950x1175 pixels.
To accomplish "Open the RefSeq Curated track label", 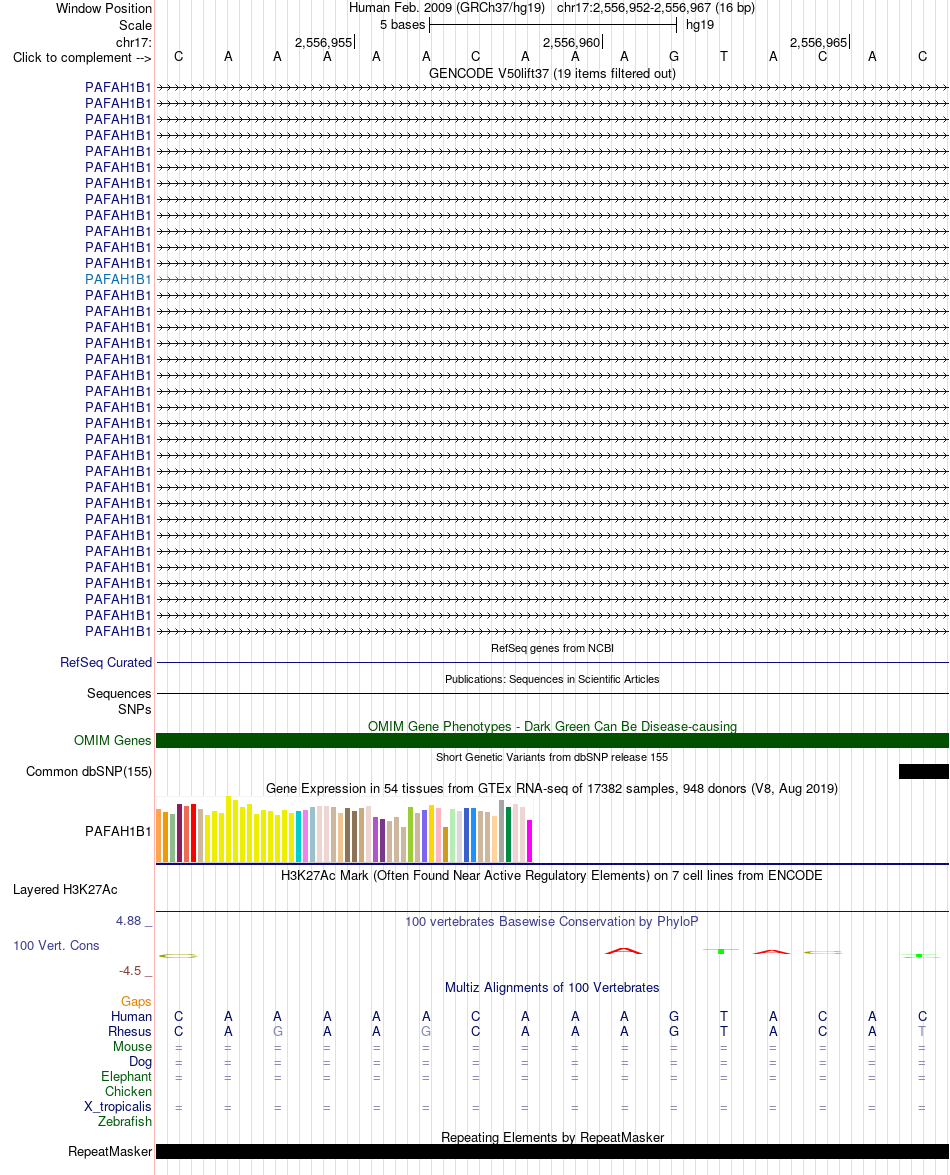I will click(106, 662).
